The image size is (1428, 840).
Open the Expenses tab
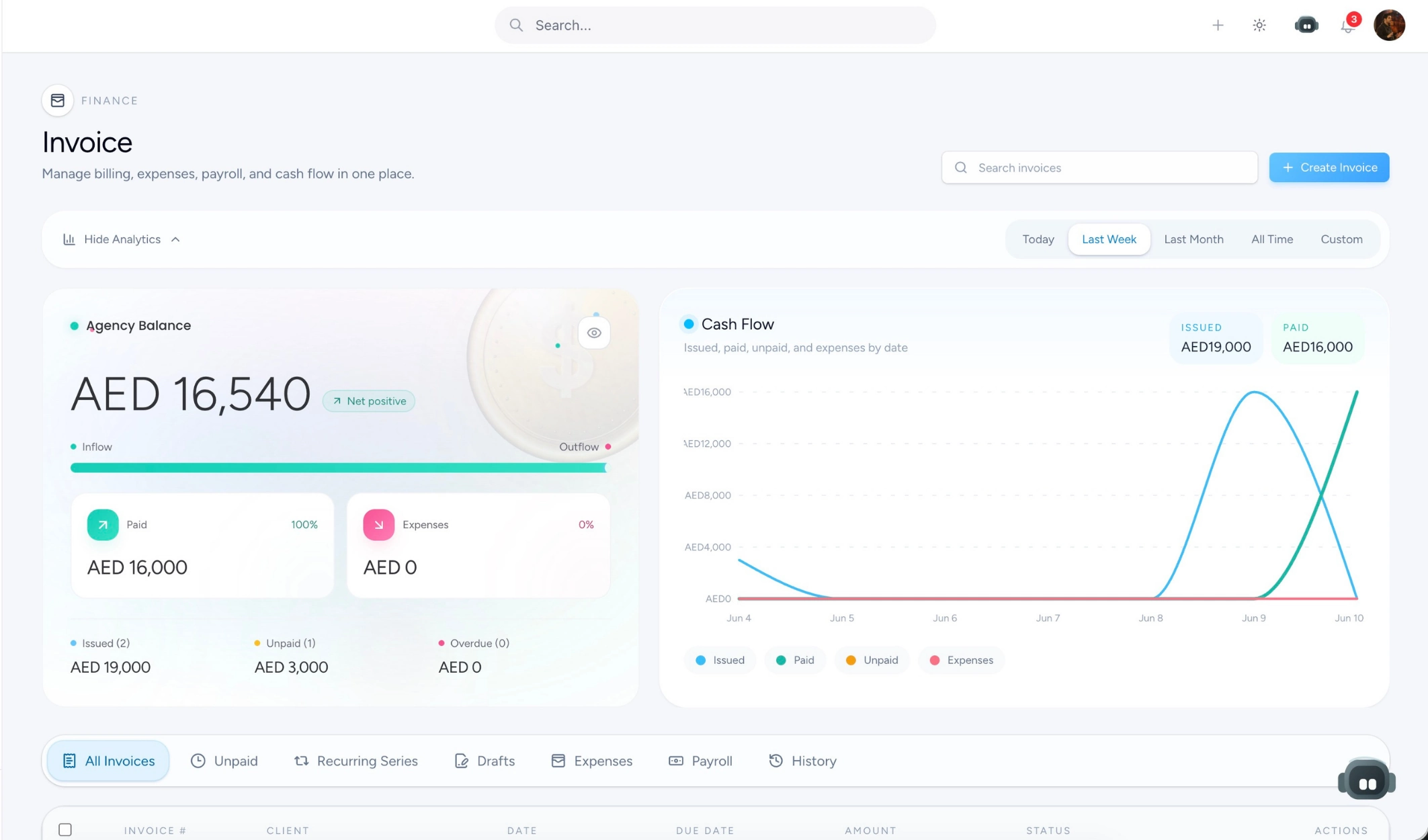coord(591,761)
